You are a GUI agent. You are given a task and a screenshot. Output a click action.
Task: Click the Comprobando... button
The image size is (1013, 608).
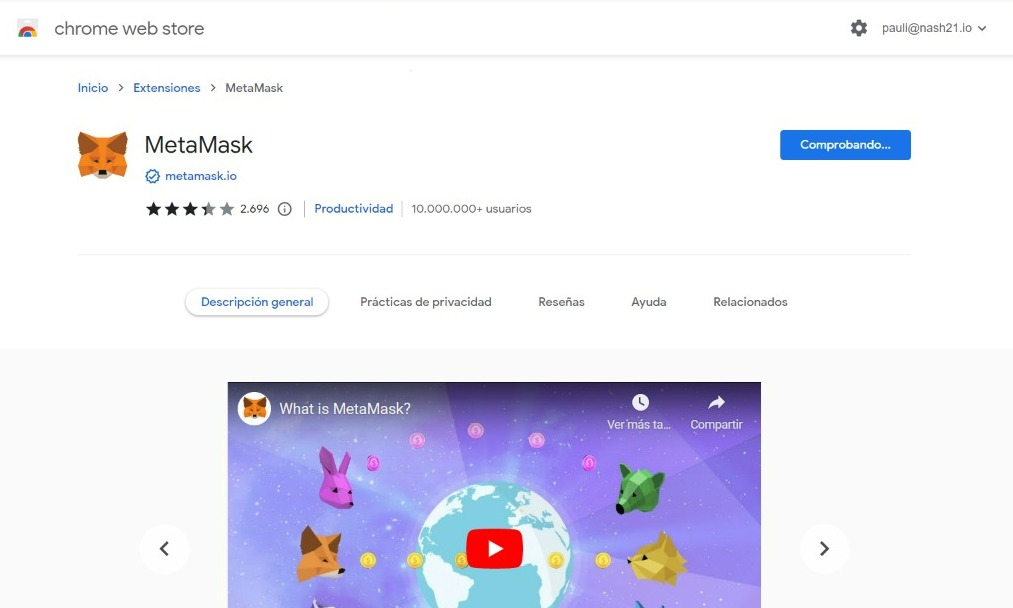pos(845,145)
